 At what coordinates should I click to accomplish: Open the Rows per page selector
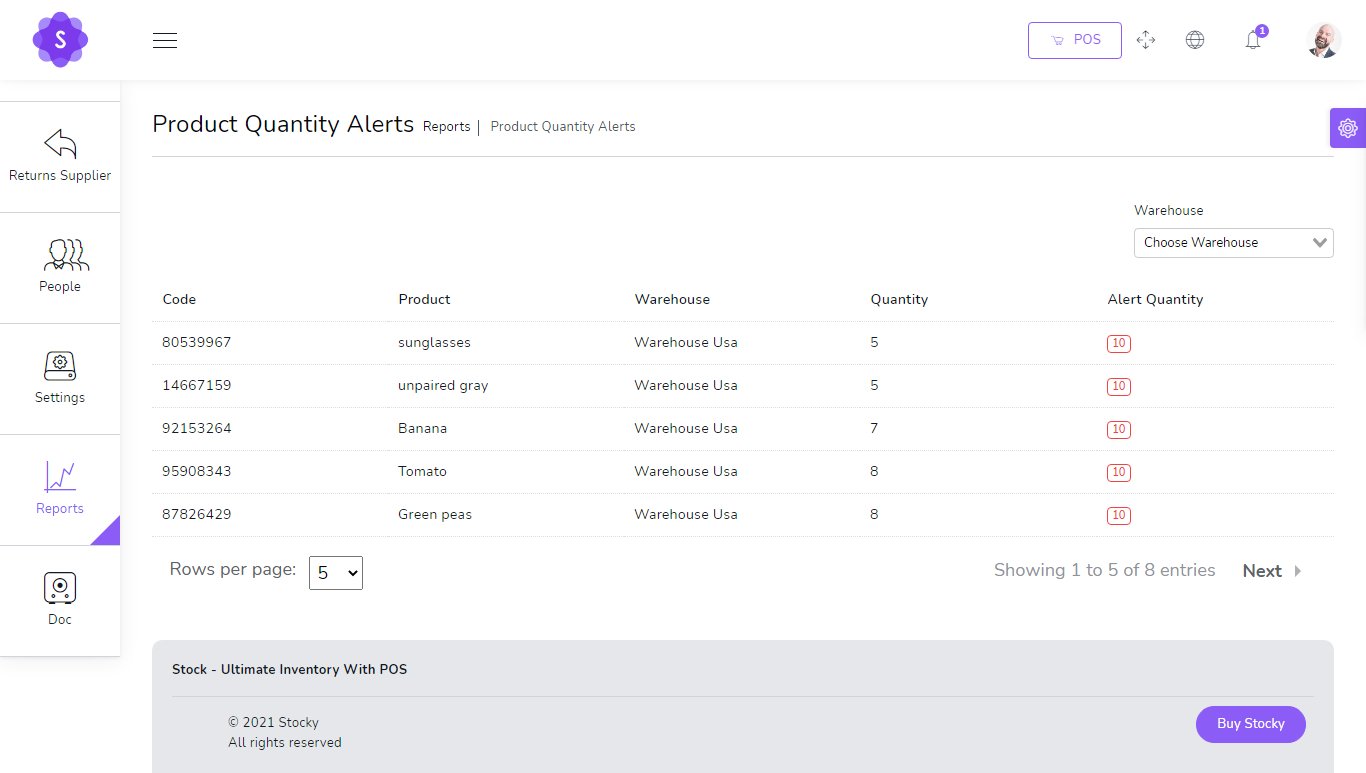click(335, 573)
